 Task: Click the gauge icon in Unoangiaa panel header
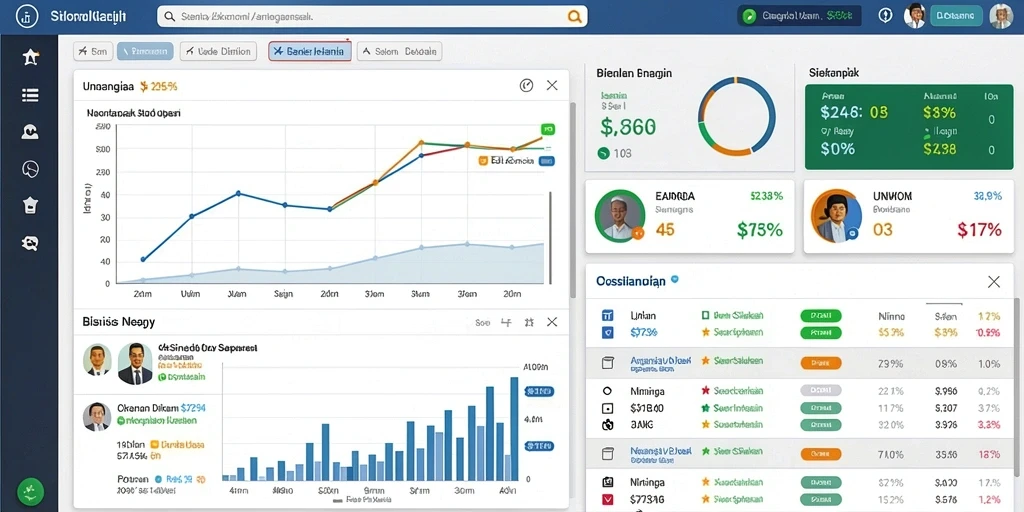point(526,86)
